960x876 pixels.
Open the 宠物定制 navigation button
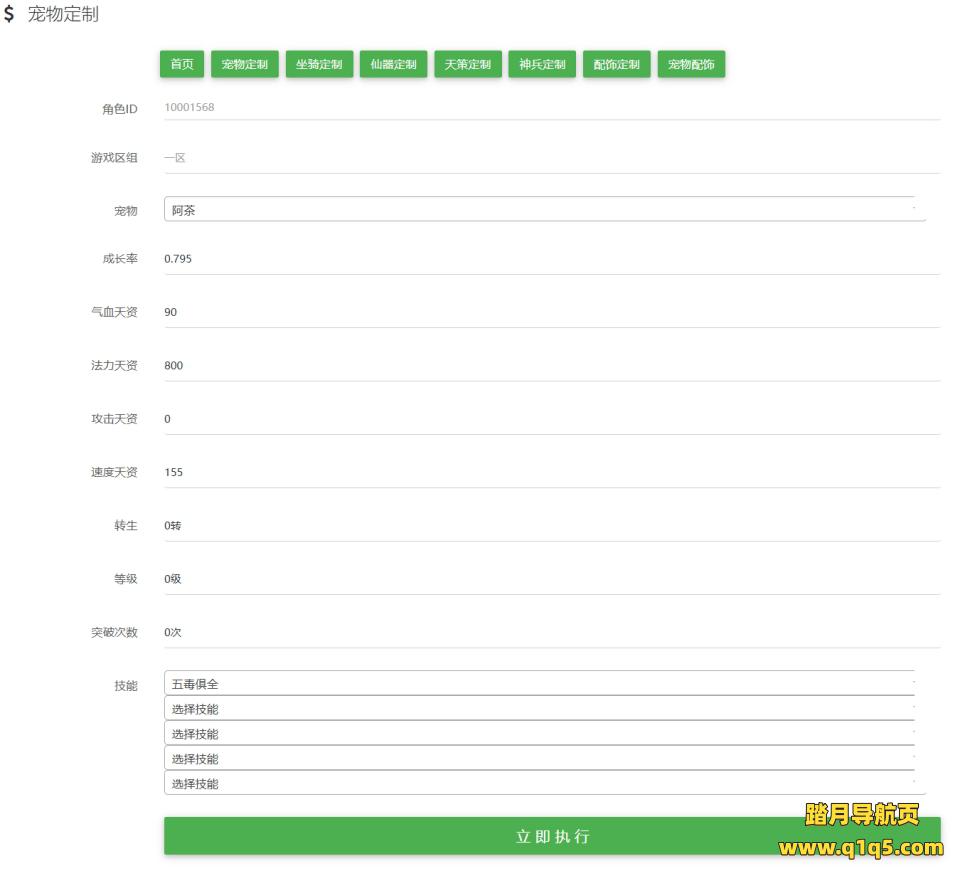tap(245, 64)
